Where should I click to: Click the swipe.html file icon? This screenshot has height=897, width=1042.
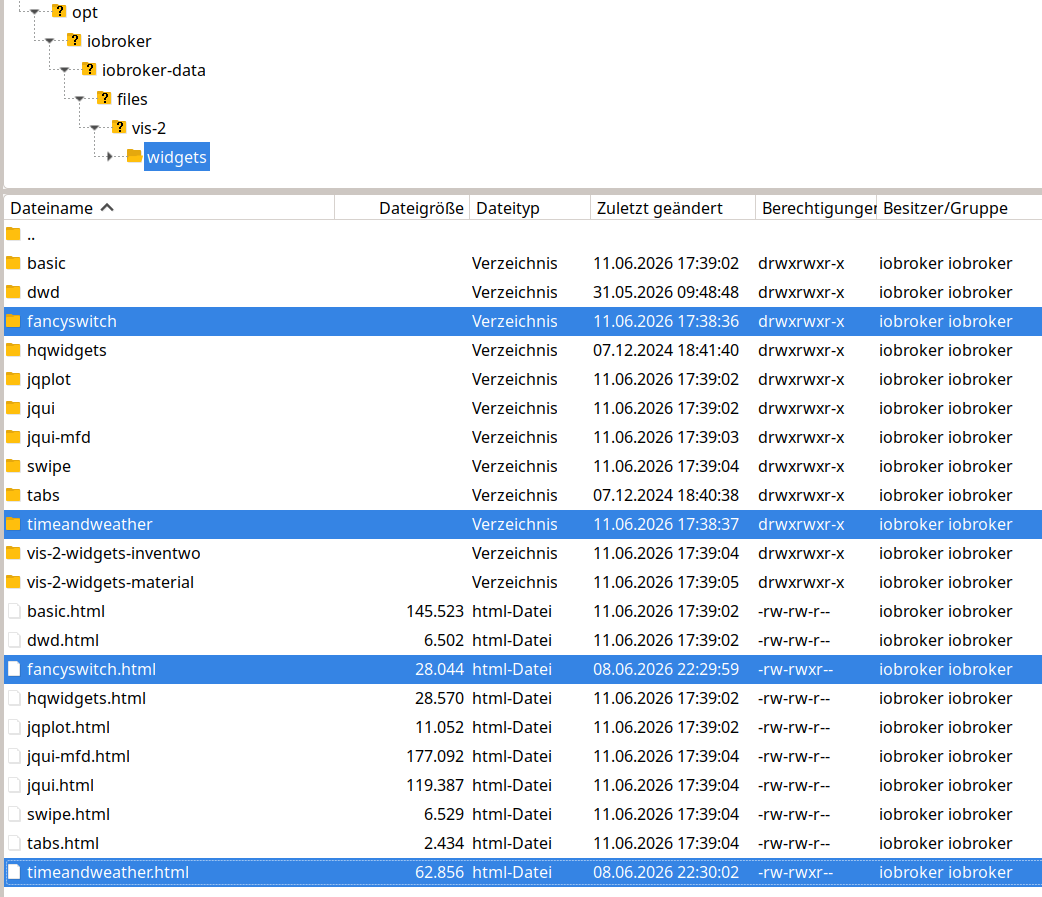click(14, 814)
